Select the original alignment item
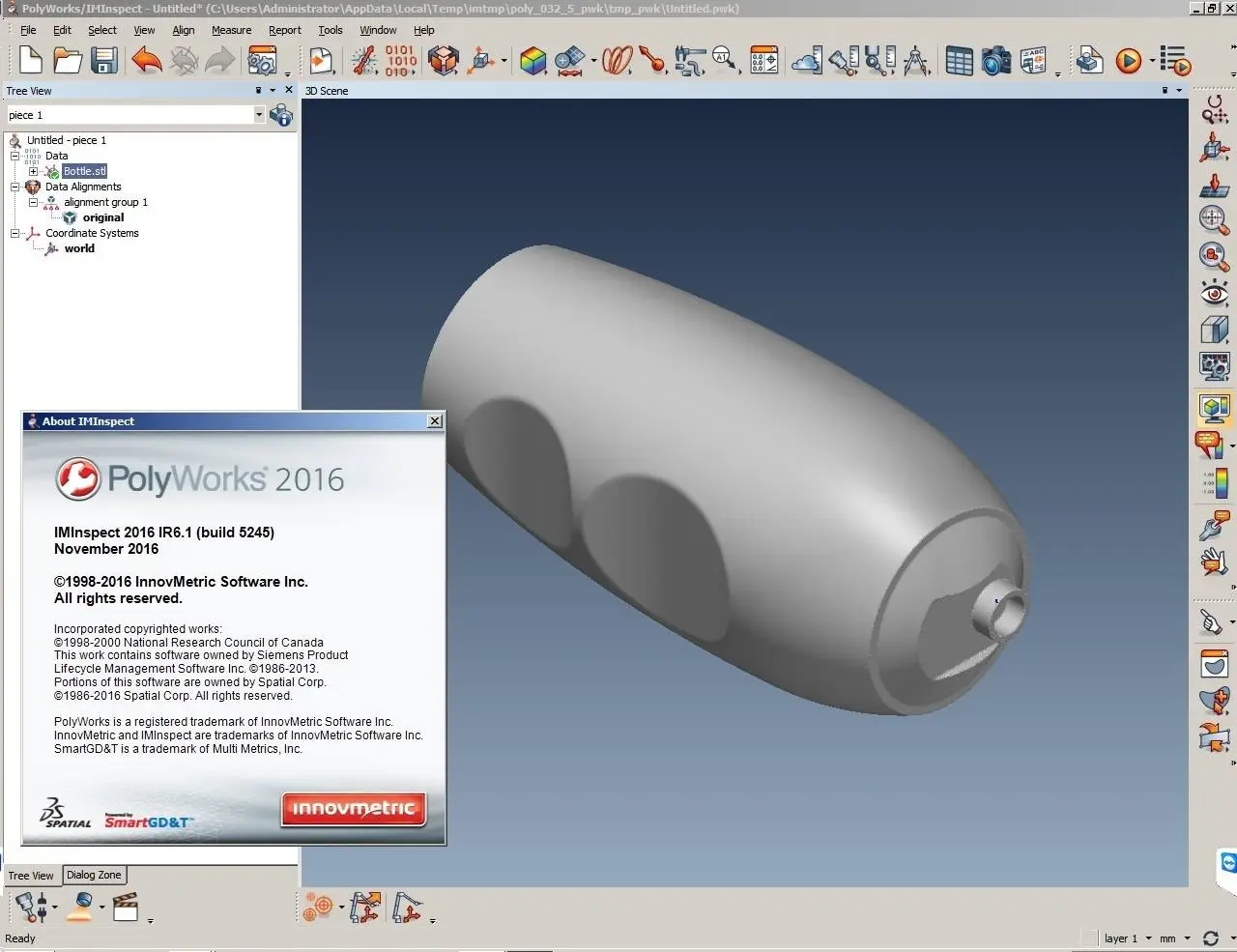Viewport: 1237px width, 952px height. (103, 217)
